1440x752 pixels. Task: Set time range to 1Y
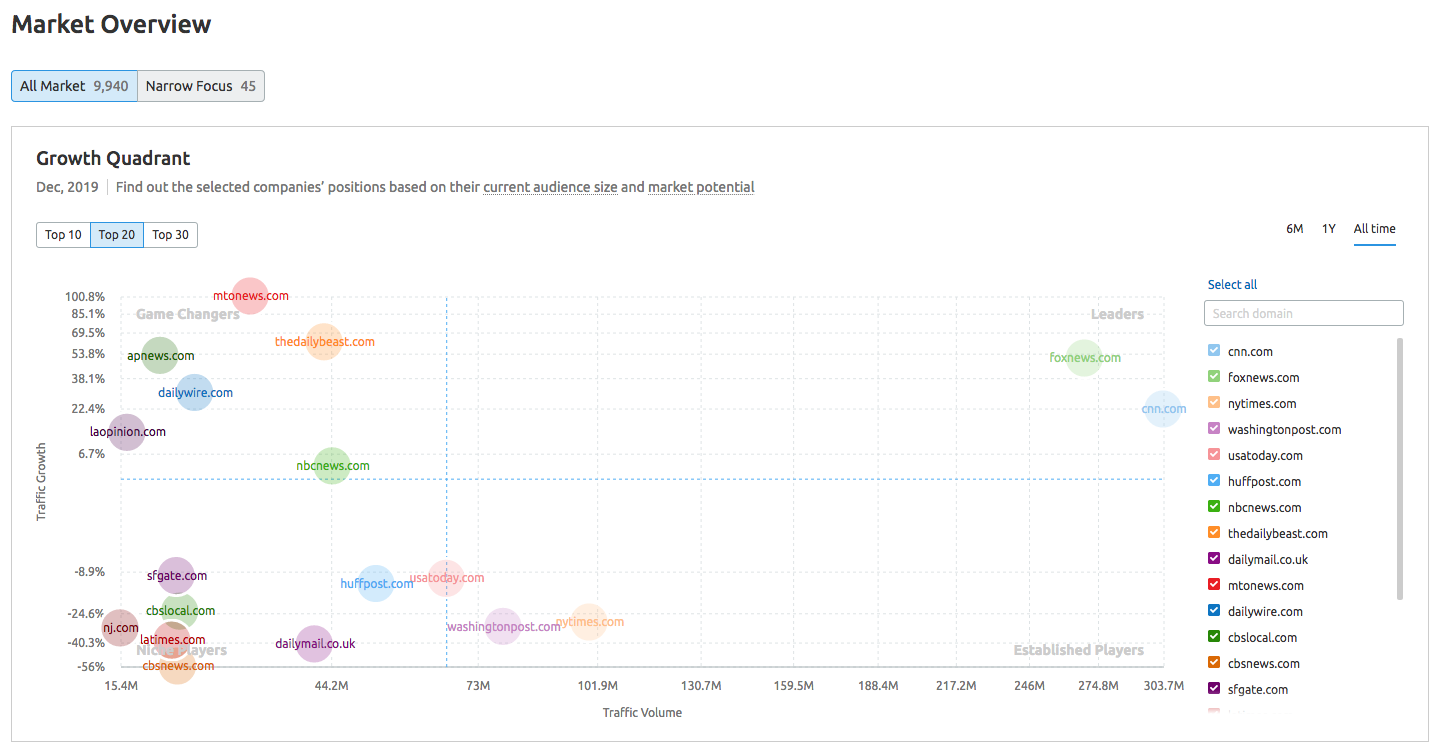(x=1329, y=229)
